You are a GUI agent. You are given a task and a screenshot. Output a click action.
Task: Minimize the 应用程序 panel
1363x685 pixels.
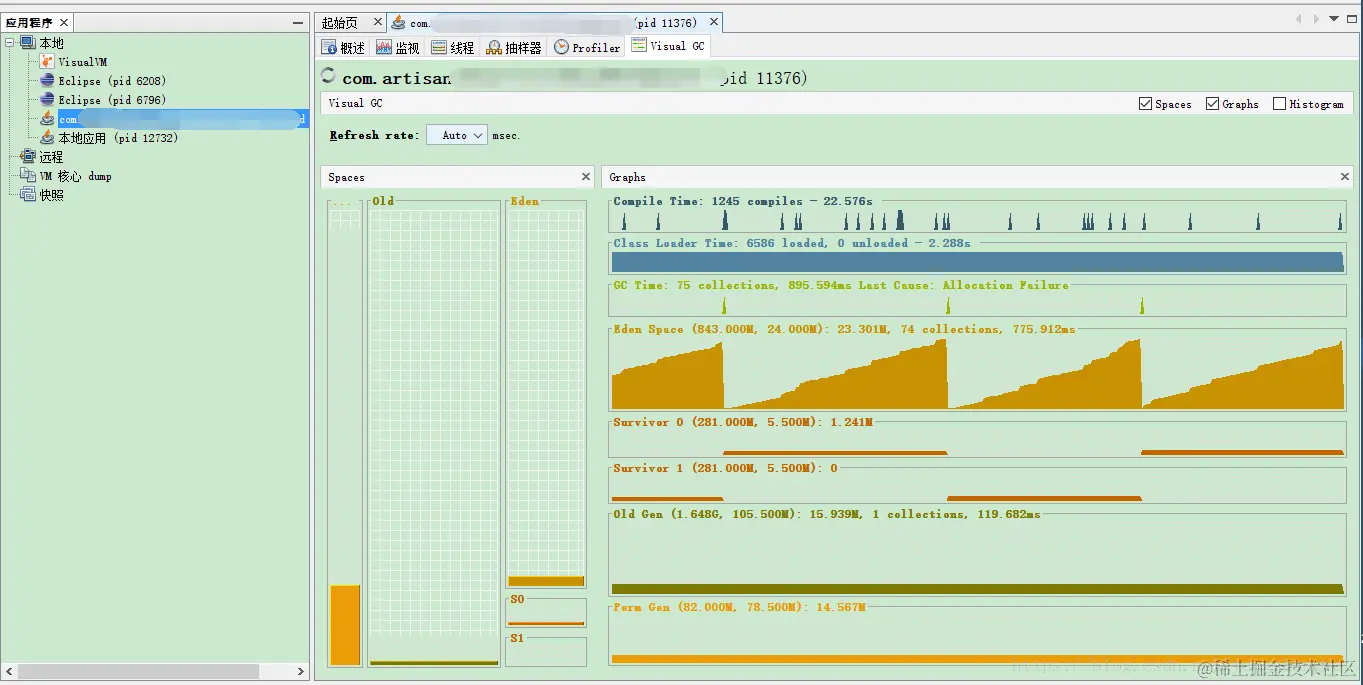(297, 22)
